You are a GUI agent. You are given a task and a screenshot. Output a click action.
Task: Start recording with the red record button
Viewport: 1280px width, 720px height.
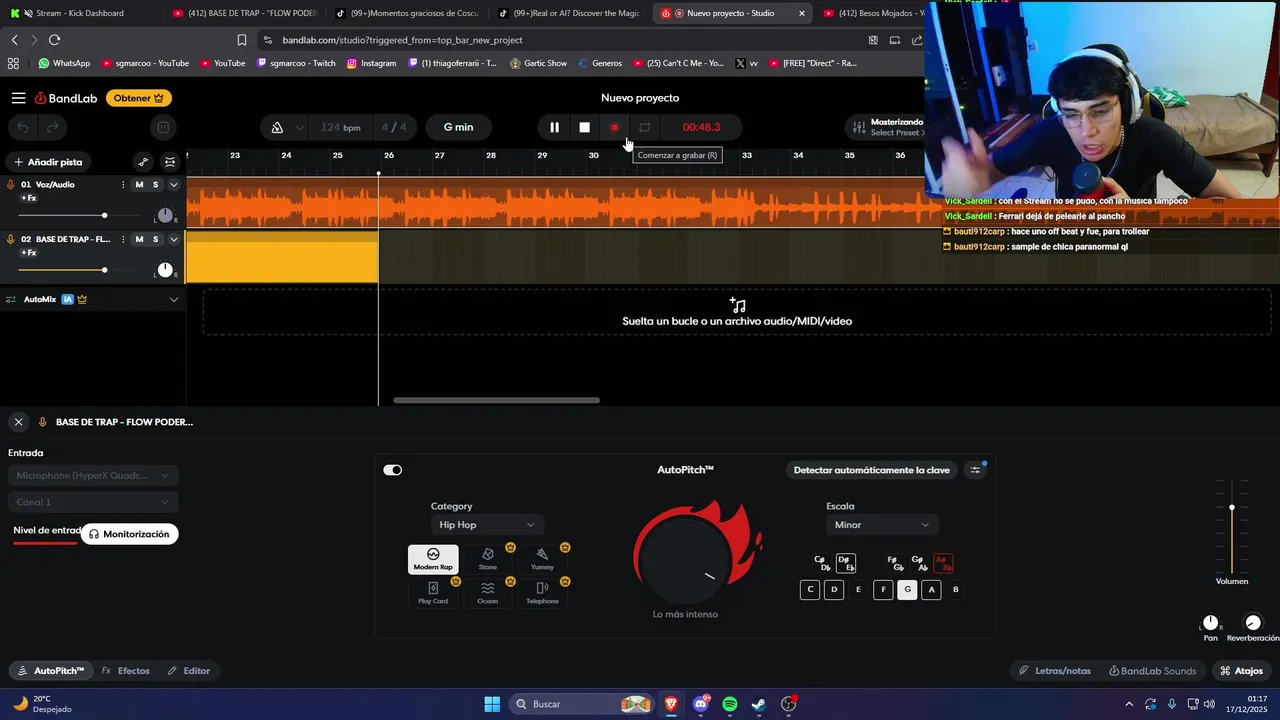tap(614, 127)
